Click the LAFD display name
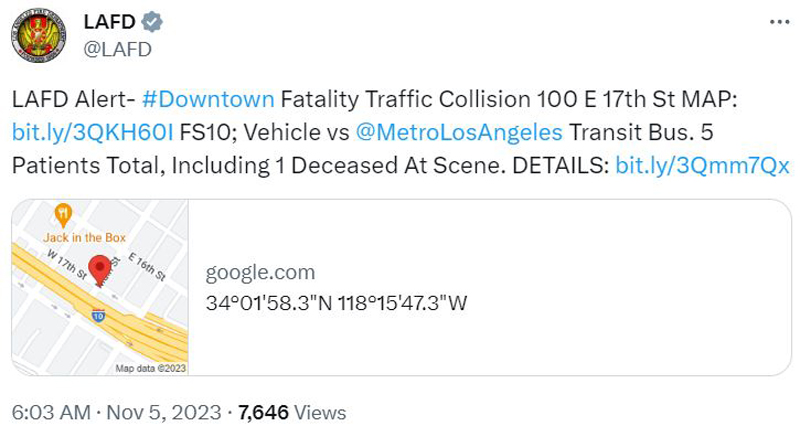The width and height of the screenshot is (800, 426). [x=109, y=22]
